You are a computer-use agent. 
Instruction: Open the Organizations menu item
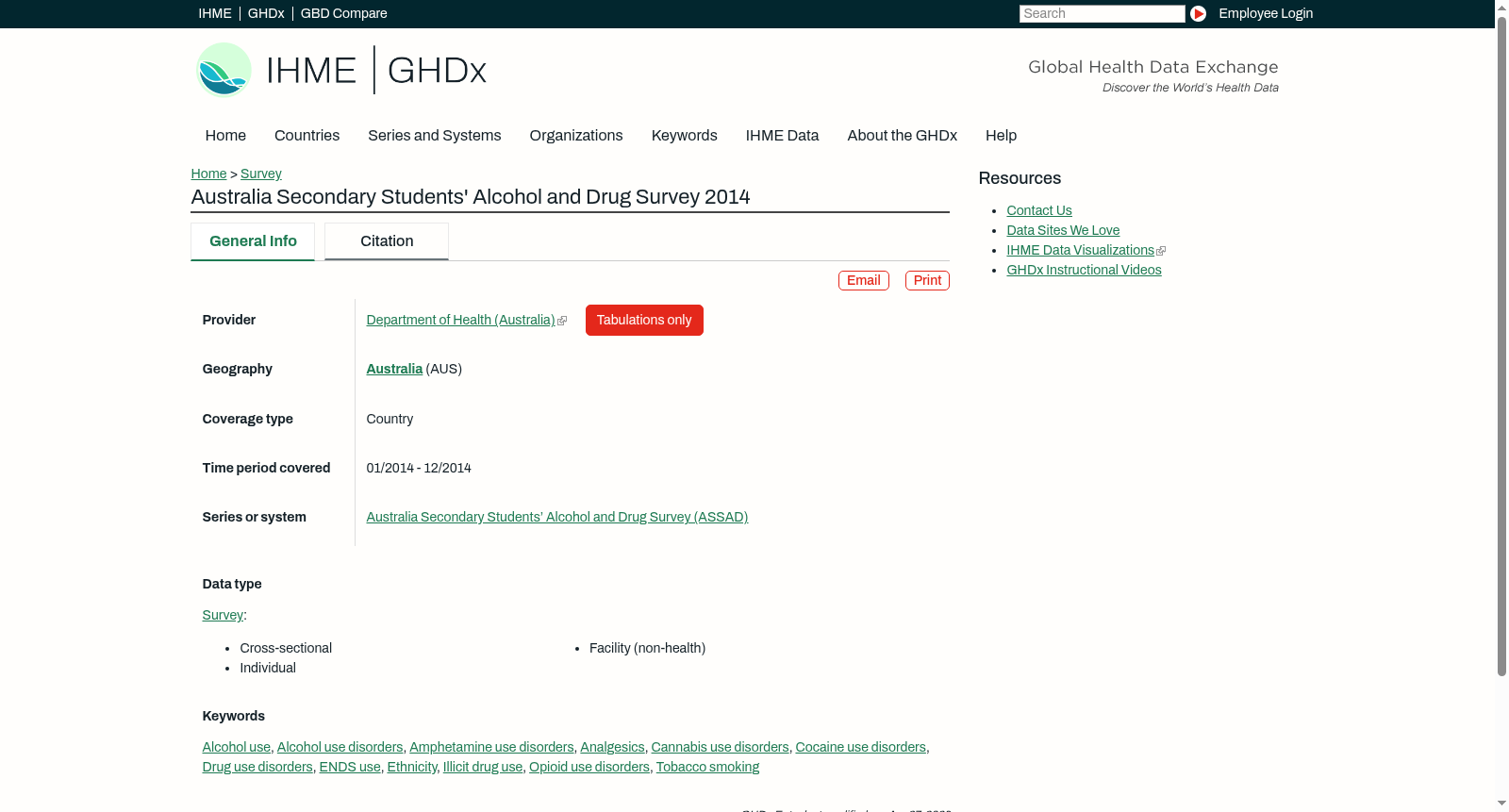(x=576, y=135)
